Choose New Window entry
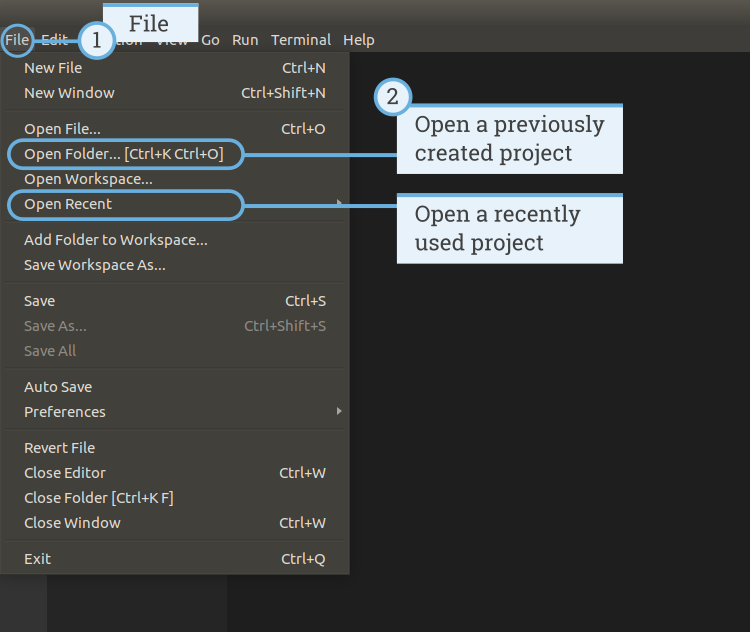Viewport: 750px width, 632px height. tap(175, 93)
